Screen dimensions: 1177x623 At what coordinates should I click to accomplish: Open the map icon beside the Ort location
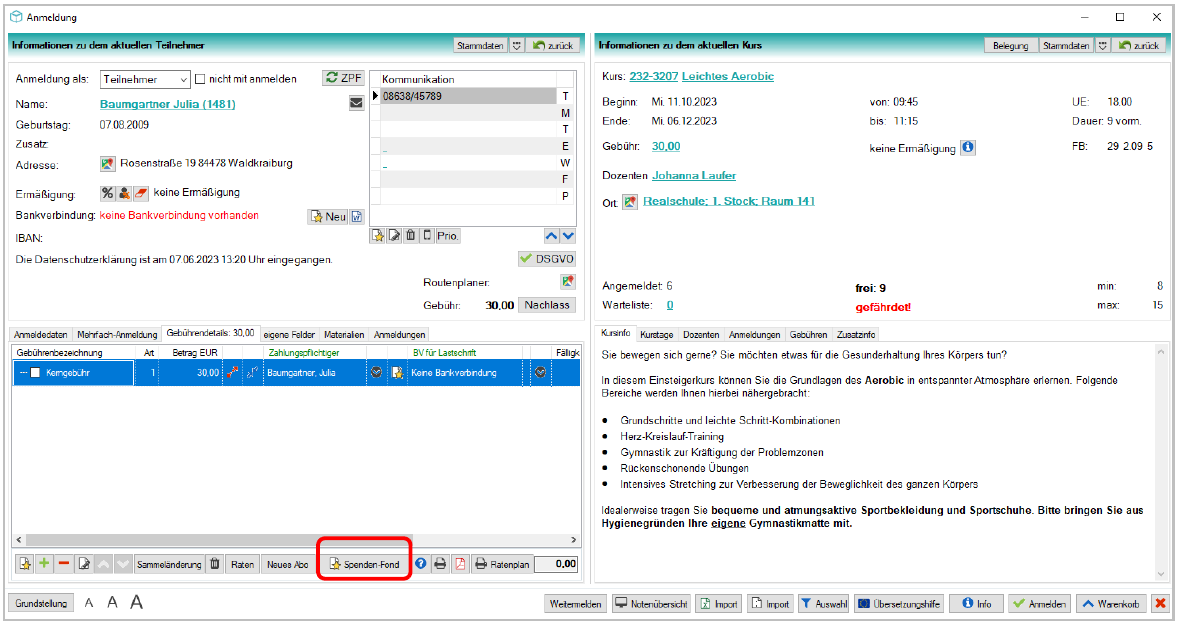click(x=630, y=202)
